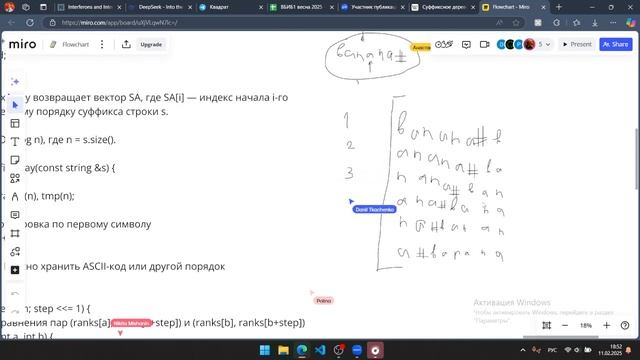Select the Text tool

click(x=15, y=142)
